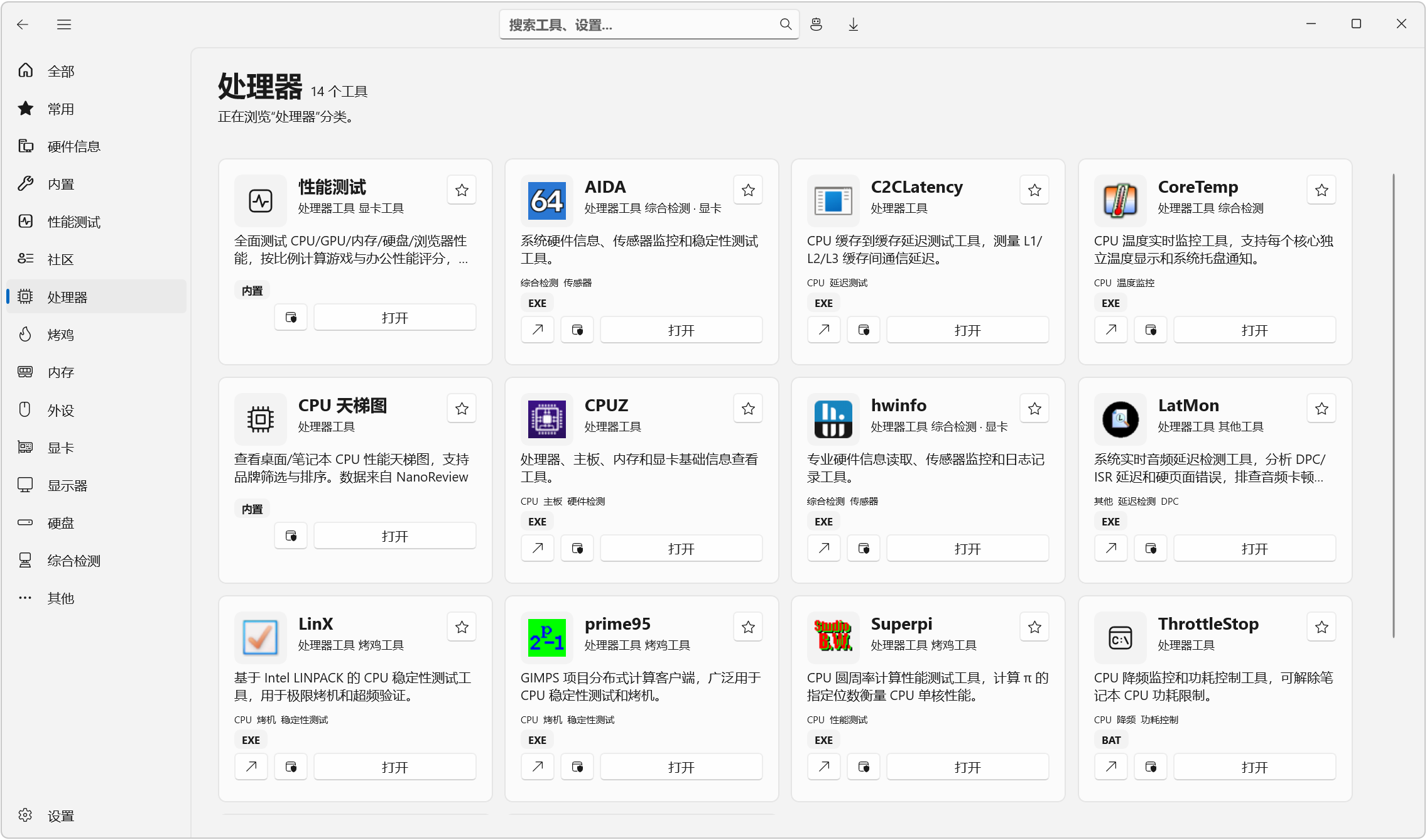Open Superpi via 打开 button
Viewport: 1427px width, 840px height.
pyautogui.click(x=968, y=767)
